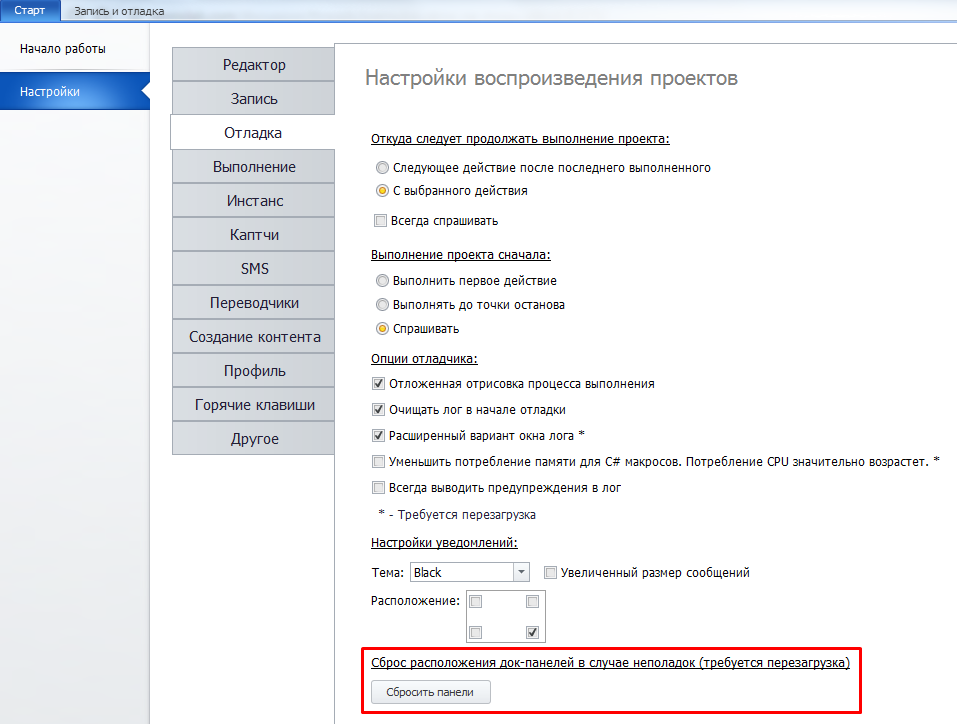This screenshot has width=957, height=724.
Task: Select the 'Спрашивать' radio button
Action: (x=382, y=328)
